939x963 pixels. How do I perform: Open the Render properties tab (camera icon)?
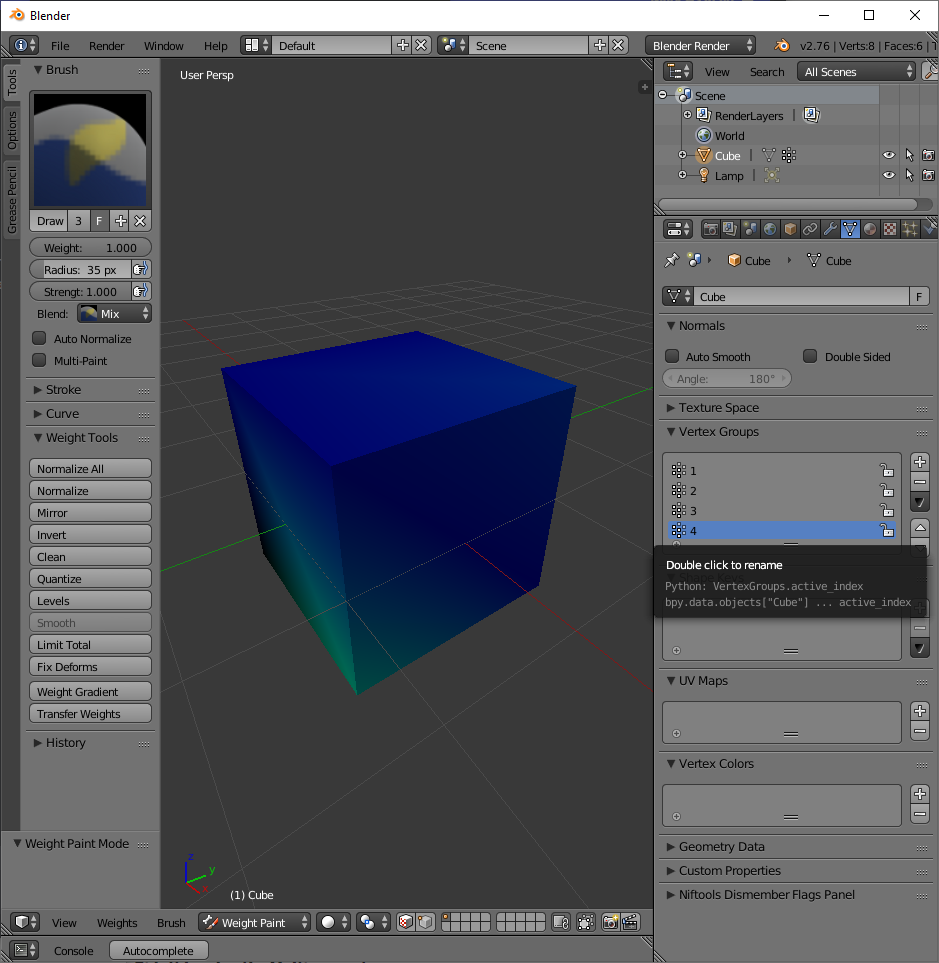pos(711,229)
